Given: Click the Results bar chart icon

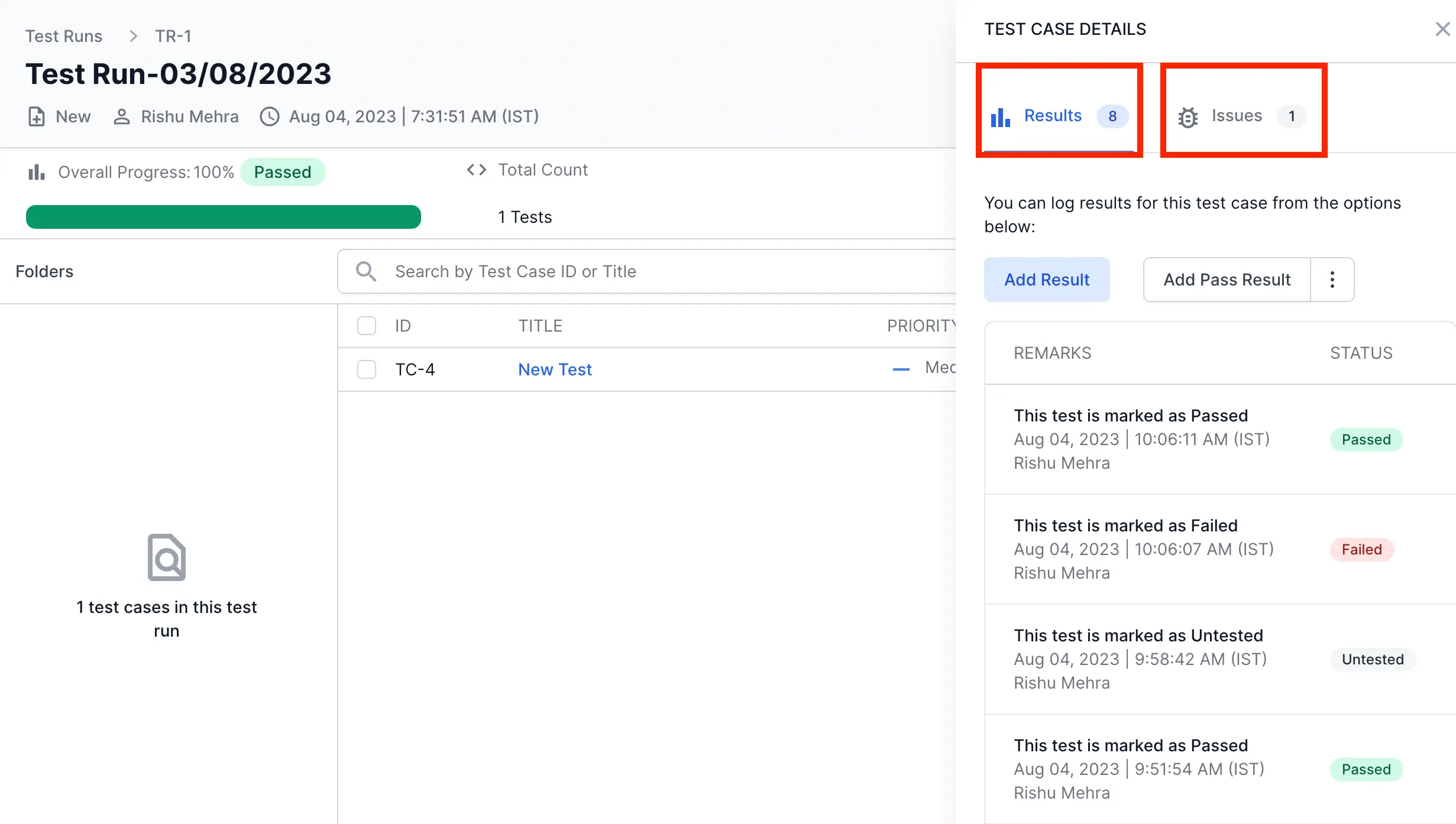Looking at the screenshot, I should 1000,117.
